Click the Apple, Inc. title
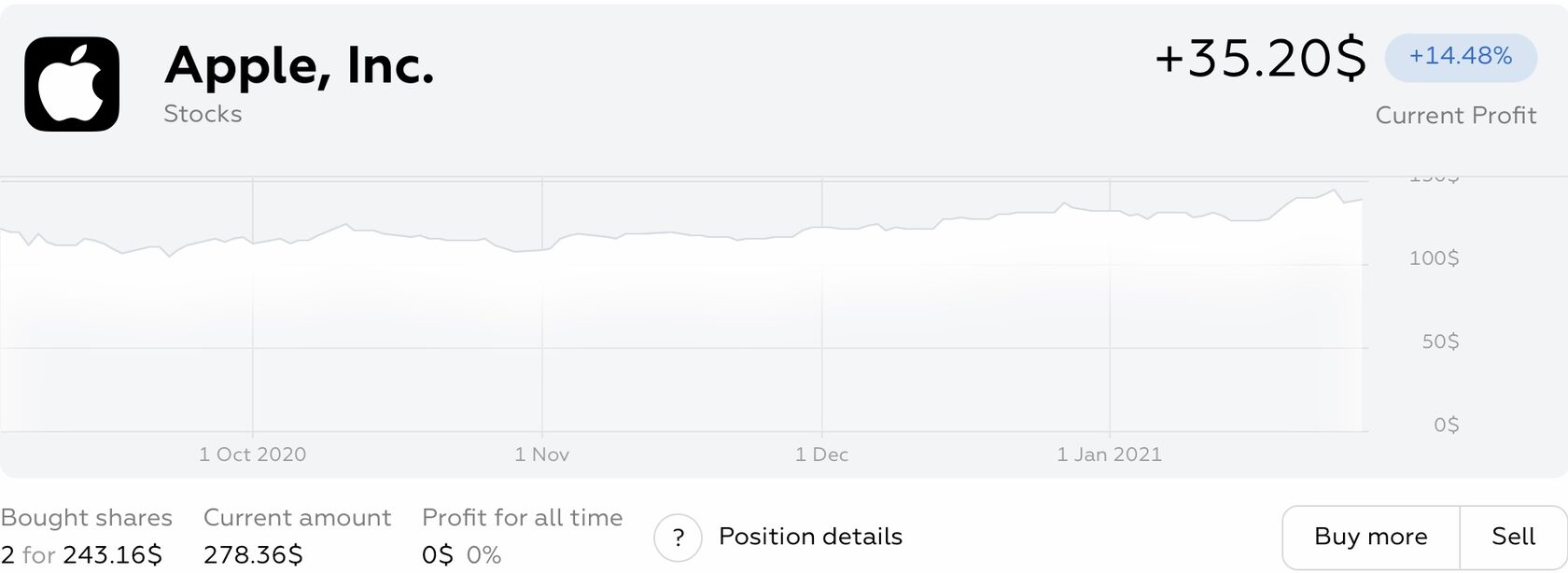This screenshot has height=573, width=1568. 300,65
